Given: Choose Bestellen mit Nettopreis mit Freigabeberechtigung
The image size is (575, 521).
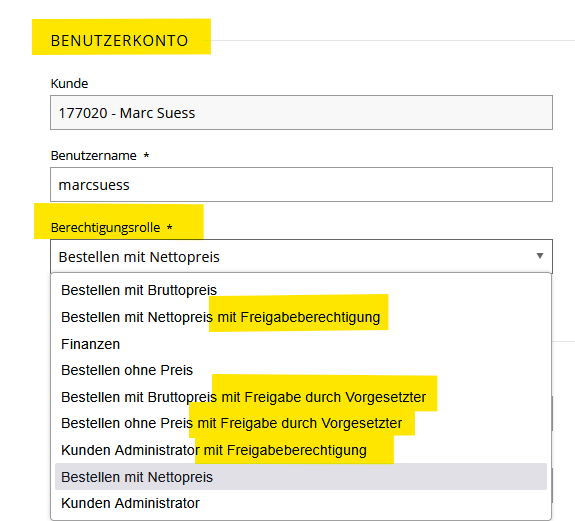Looking at the screenshot, I should pos(301,317).
